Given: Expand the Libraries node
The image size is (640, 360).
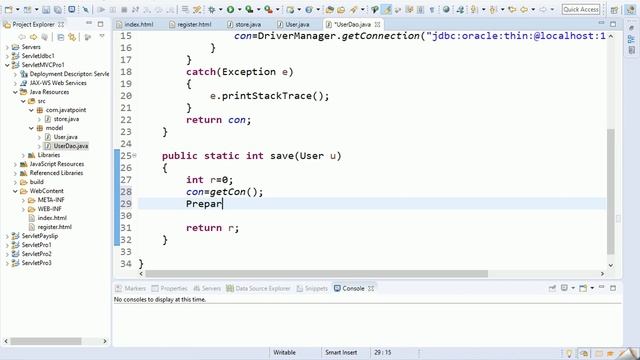Looking at the screenshot, I should click(23, 155).
